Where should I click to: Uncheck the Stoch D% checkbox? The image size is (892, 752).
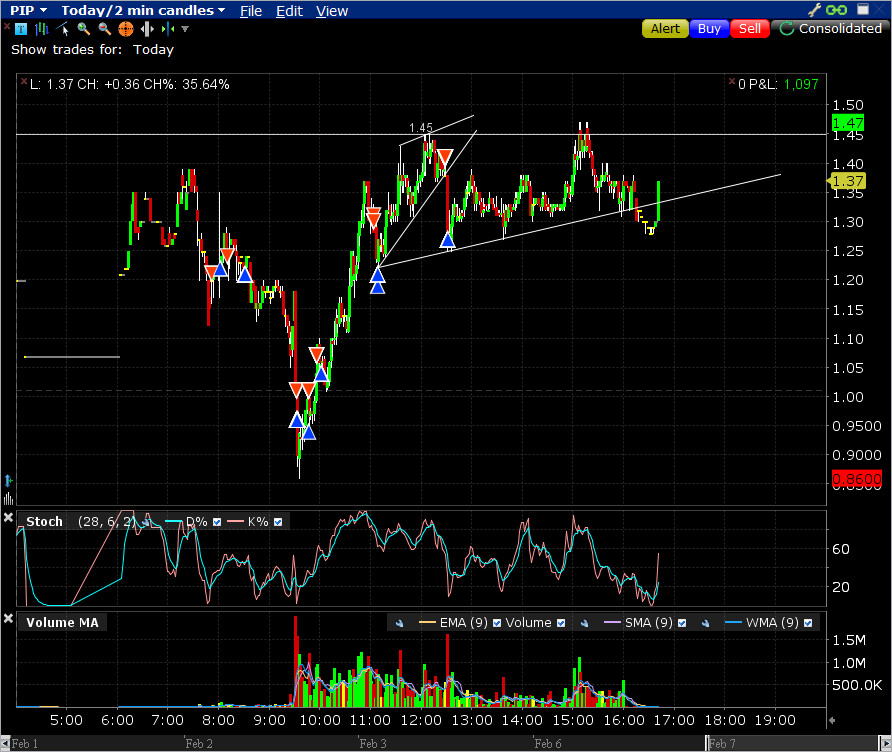pyautogui.click(x=217, y=522)
